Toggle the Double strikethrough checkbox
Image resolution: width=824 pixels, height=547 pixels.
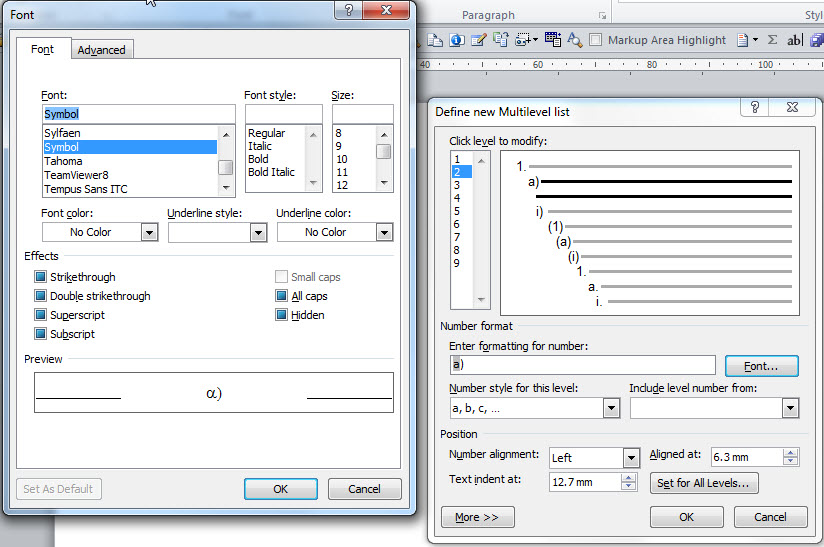click(40, 296)
